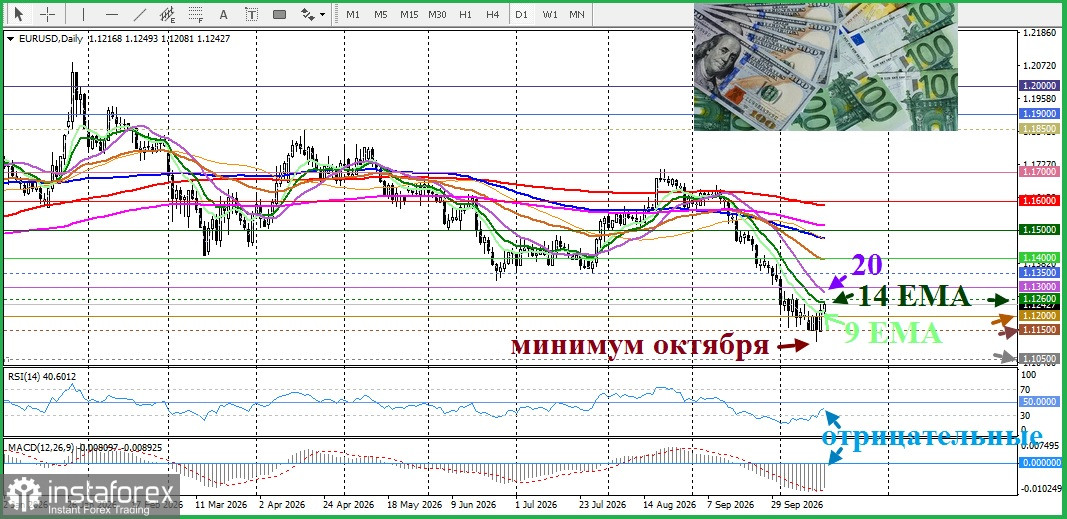Click the RSI 50.0000 level label
1067x519 pixels.
1040,402
